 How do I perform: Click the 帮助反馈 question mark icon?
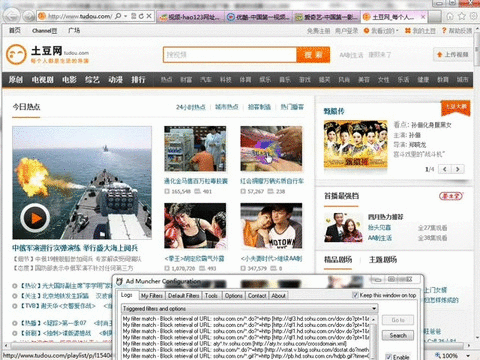(444, 30)
